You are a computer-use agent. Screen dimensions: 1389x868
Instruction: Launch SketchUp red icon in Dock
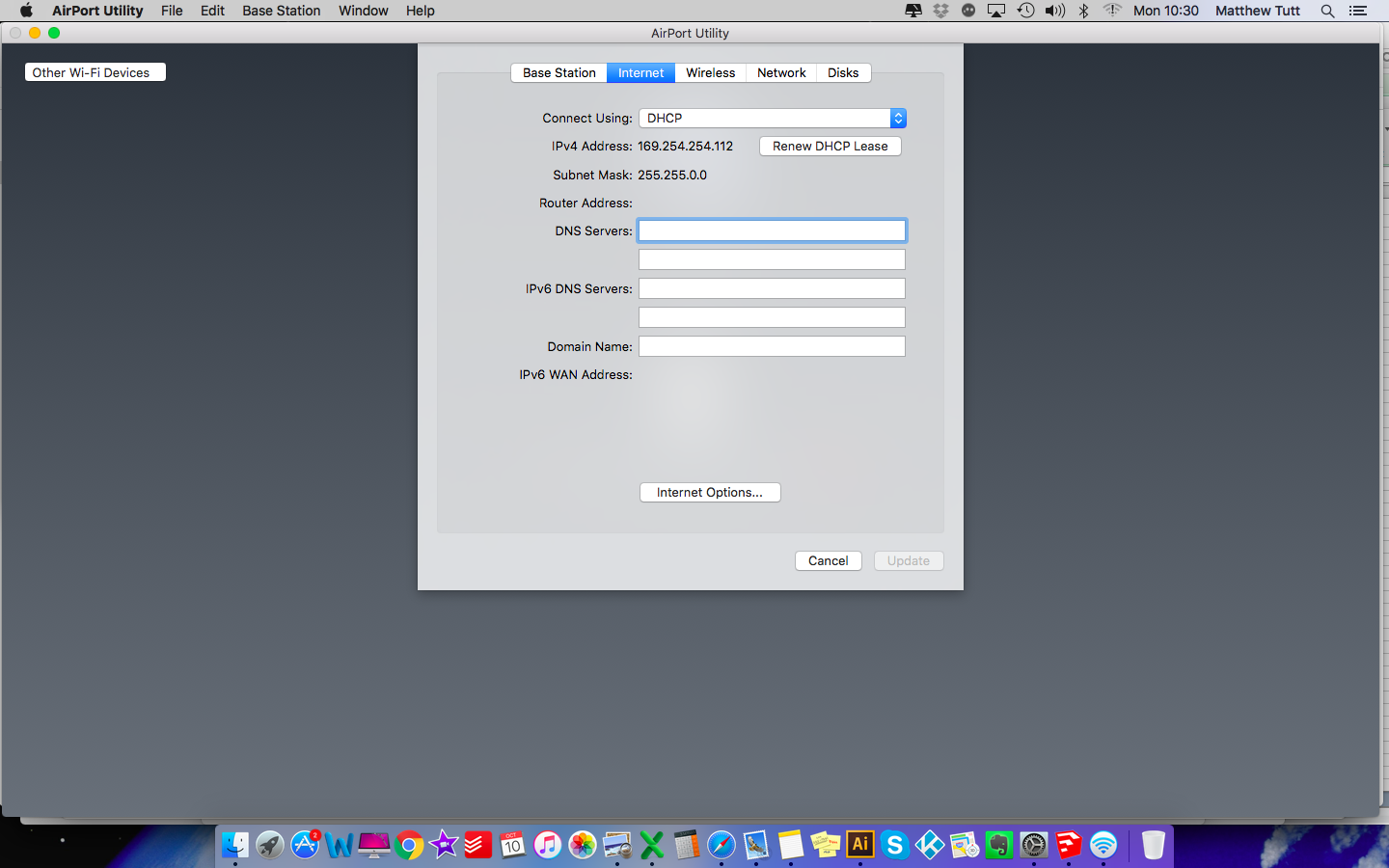pyautogui.click(x=1069, y=846)
